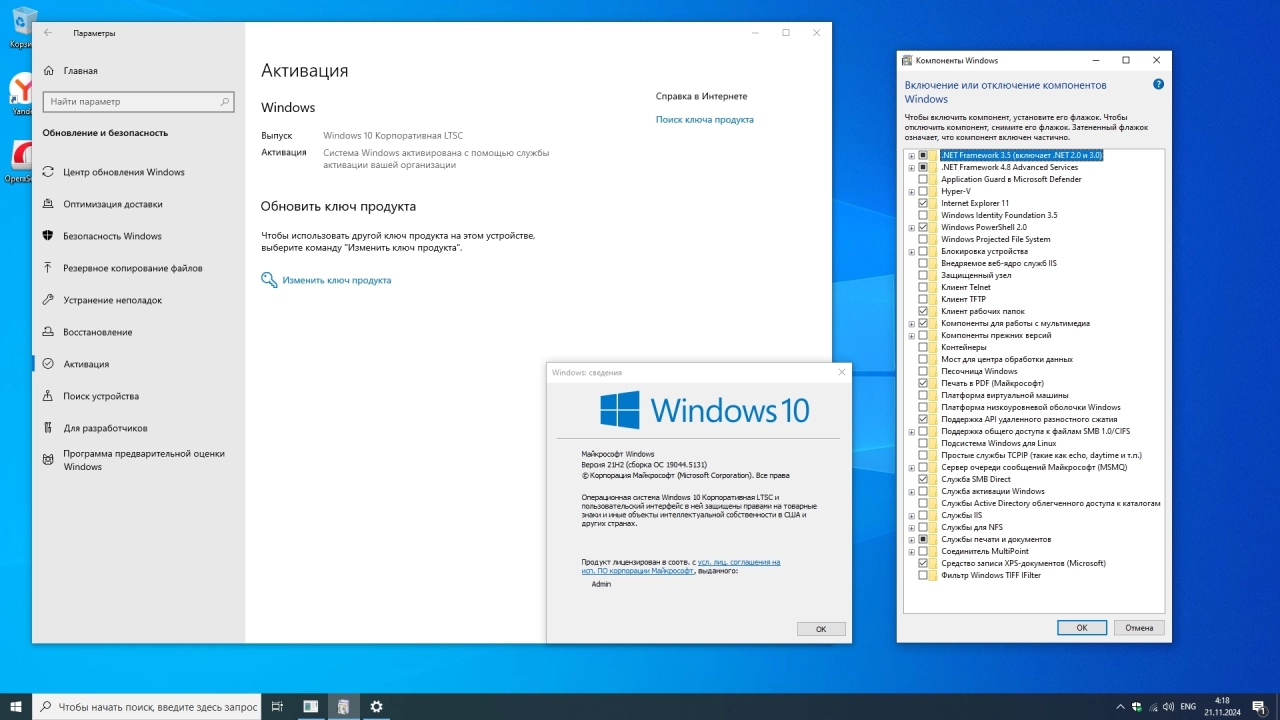Select the Recovery icon in Settings sidebar
This screenshot has height=720, width=1280.
48,332
